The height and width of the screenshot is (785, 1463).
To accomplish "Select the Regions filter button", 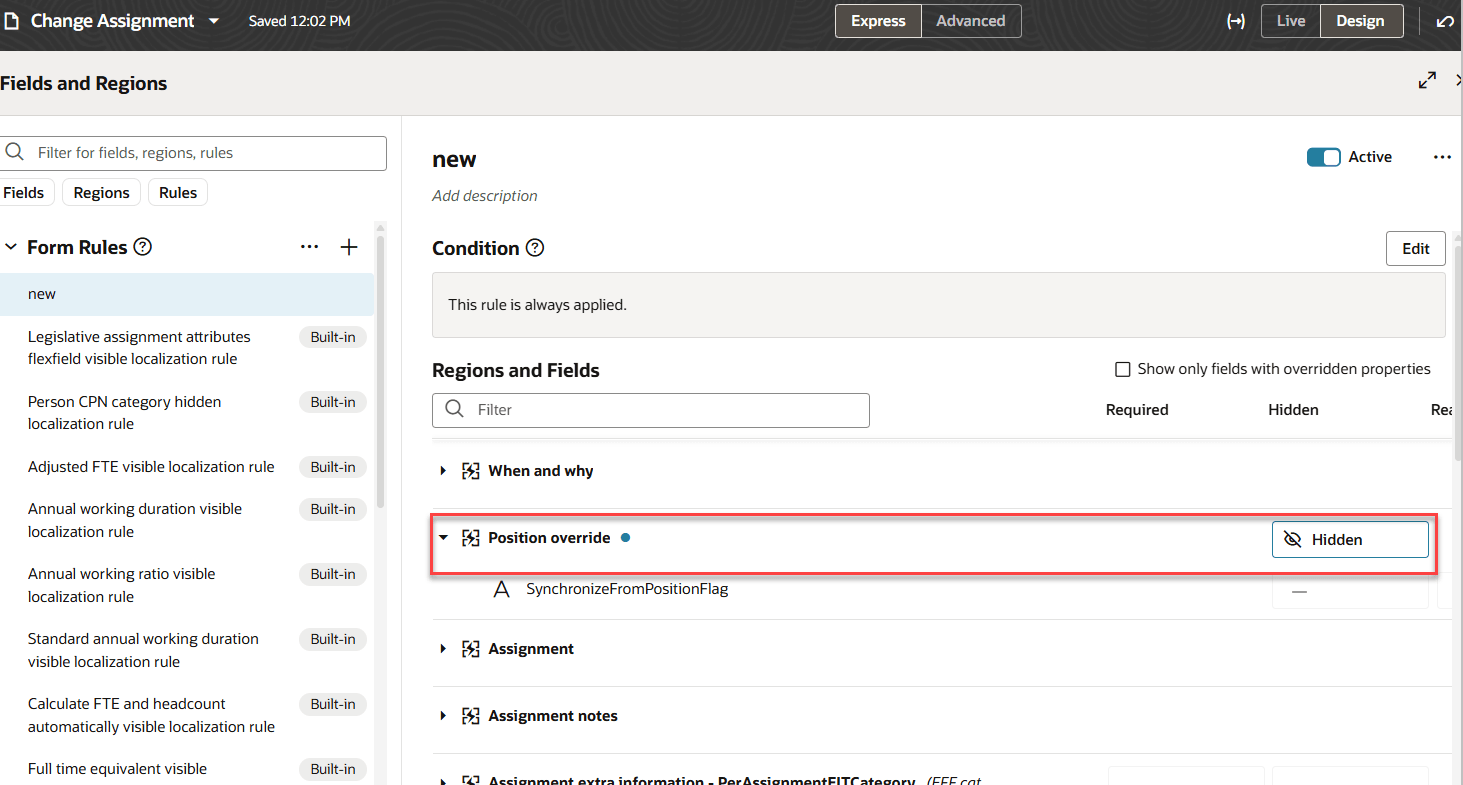I will [x=101, y=193].
